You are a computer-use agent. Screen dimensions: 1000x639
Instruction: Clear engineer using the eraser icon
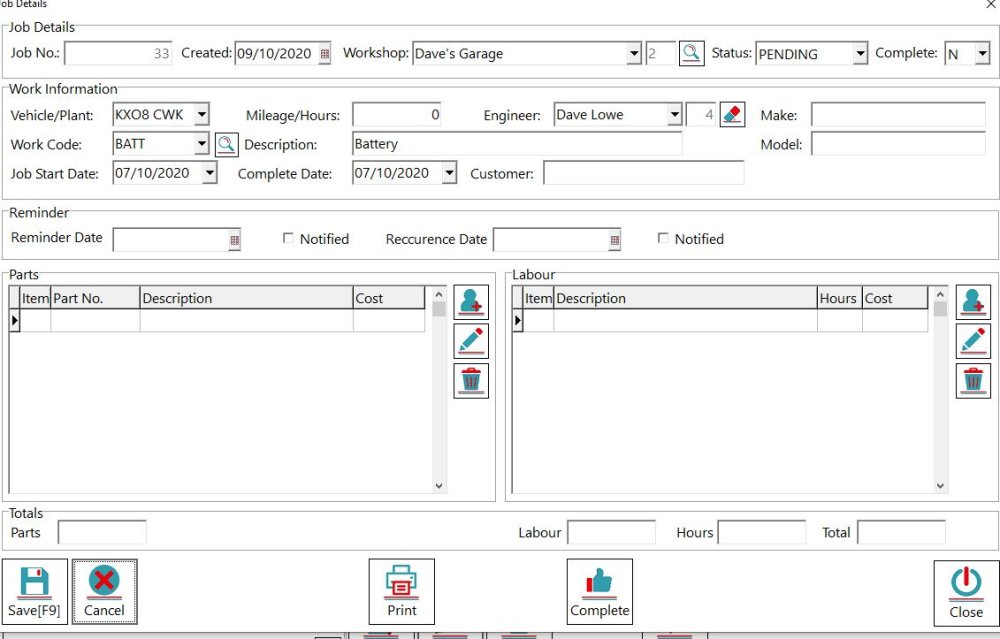pos(732,115)
